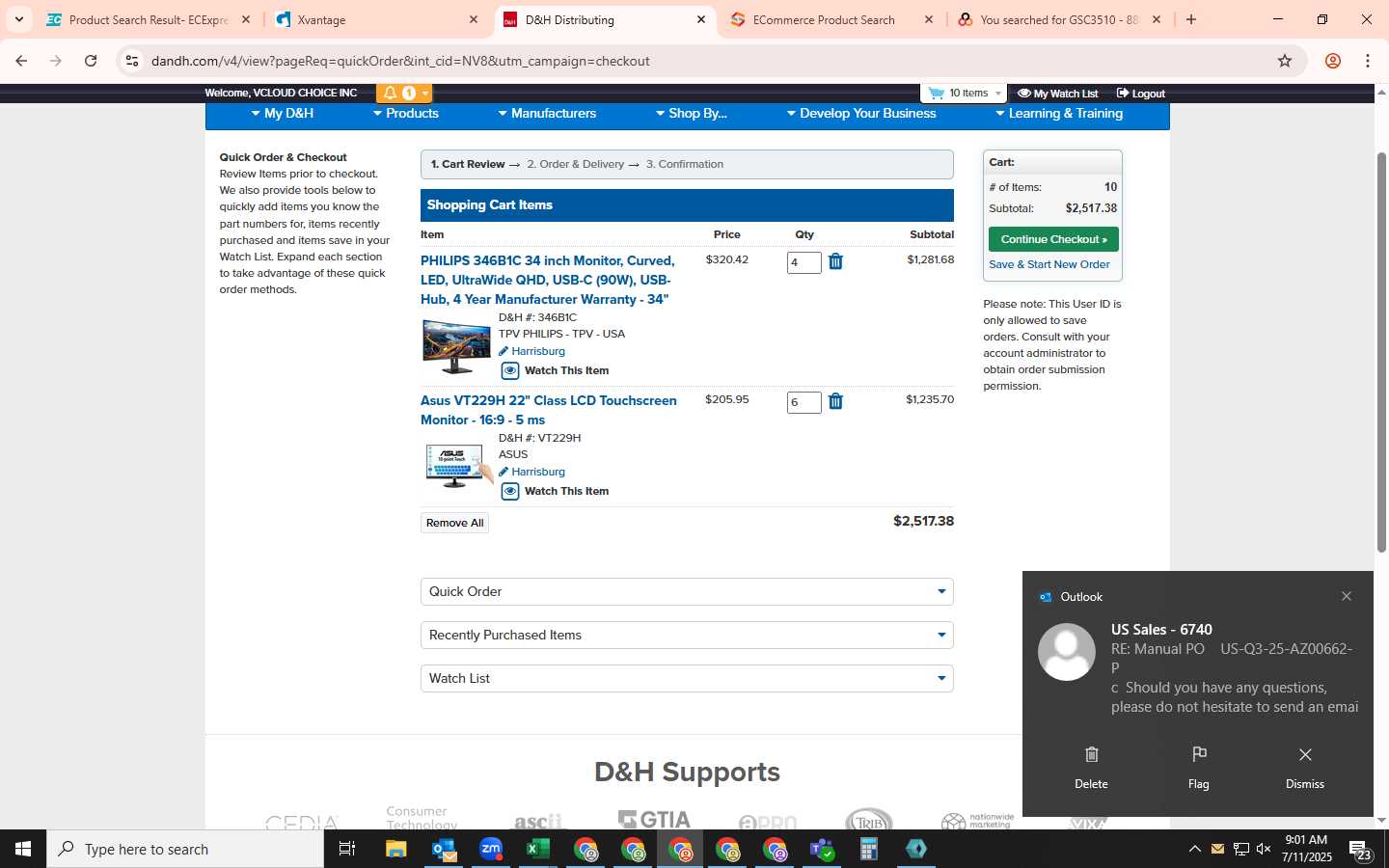This screenshot has width=1389, height=868.
Task: Open a new browser tab
Action: (1191, 19)
